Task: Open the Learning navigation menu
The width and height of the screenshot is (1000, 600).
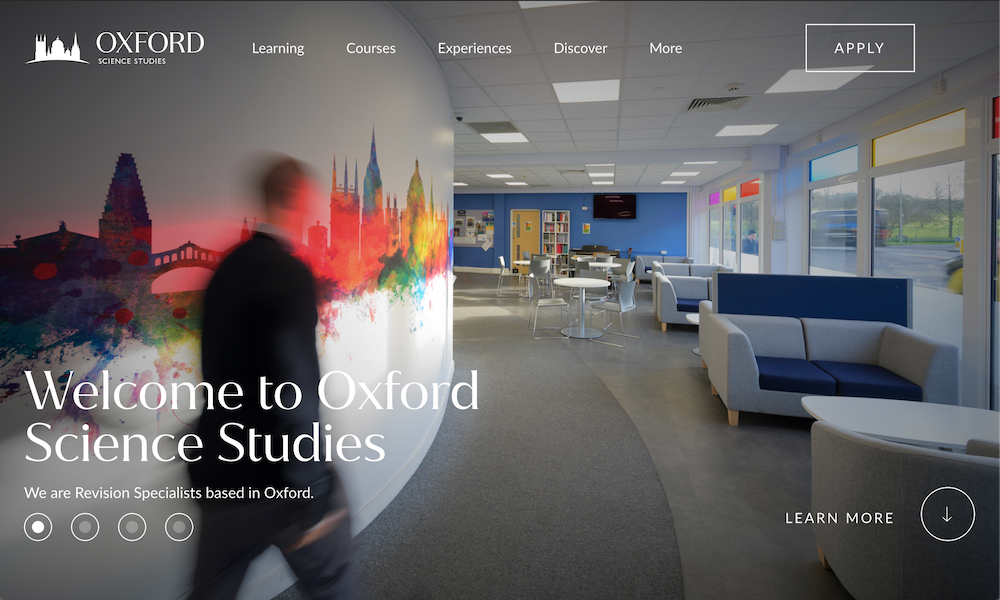Action: (x=278, y=48)
